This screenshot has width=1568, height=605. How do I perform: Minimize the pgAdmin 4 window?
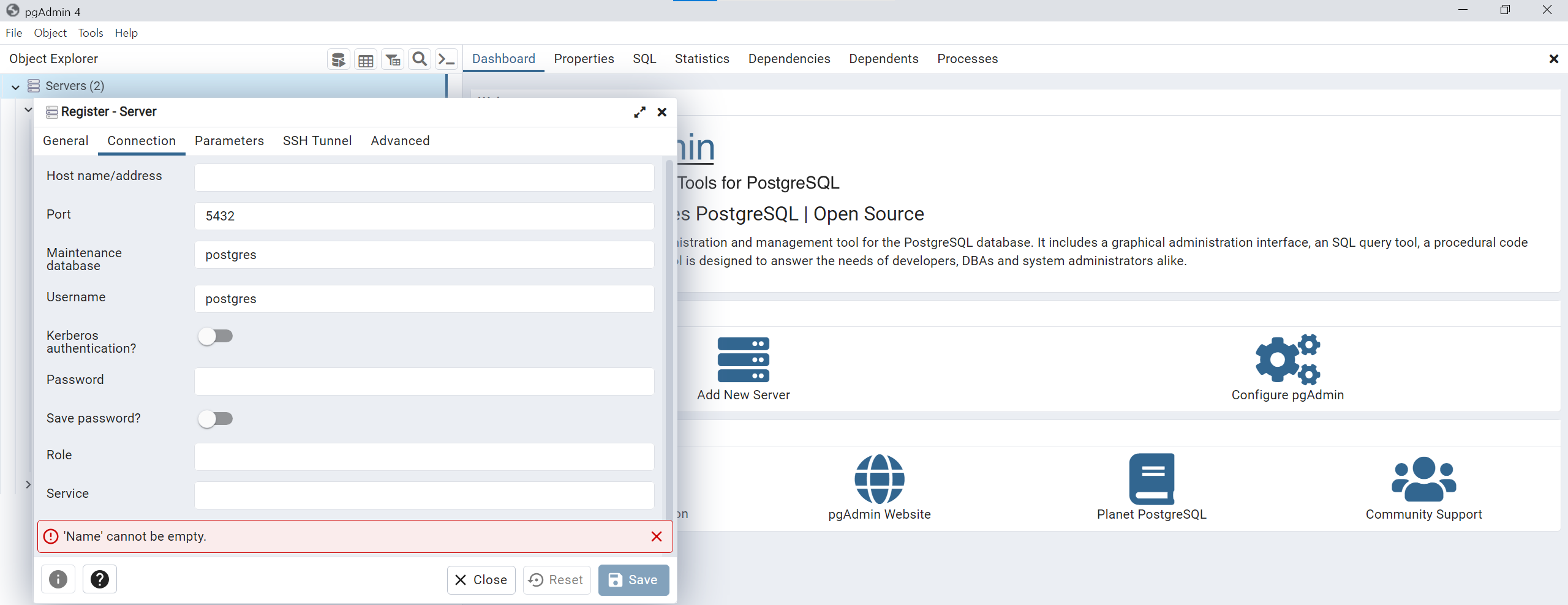pyautogui.click(x=1463, y=10)
